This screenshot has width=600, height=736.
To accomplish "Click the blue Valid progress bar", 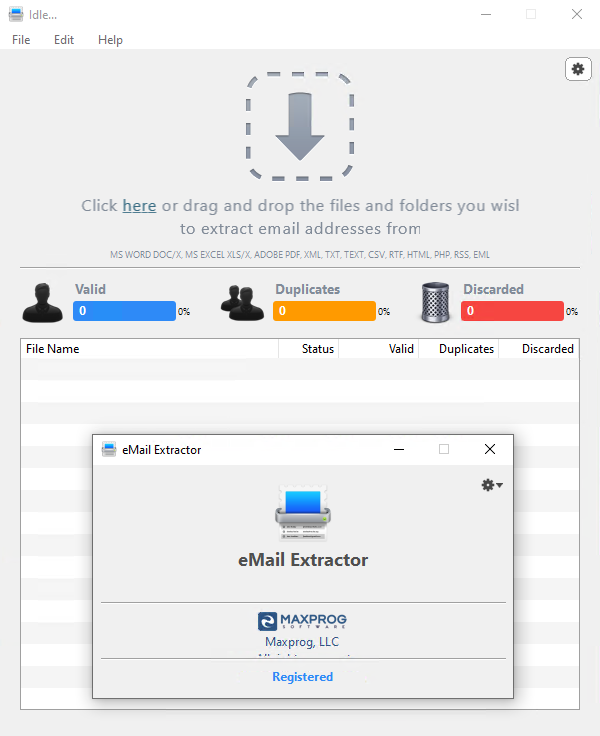I will pyautogui.click(x=124, y=311).
